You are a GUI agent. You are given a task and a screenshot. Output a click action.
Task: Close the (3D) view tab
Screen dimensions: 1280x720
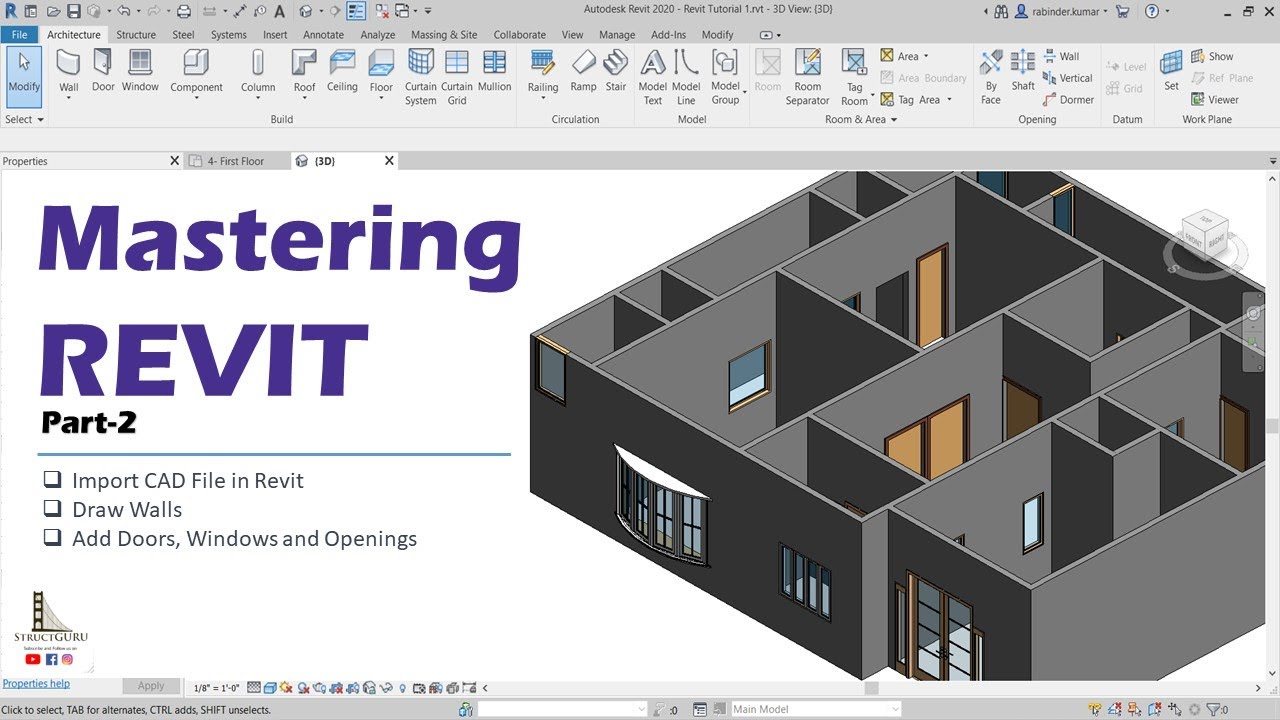tap(389, 160)
